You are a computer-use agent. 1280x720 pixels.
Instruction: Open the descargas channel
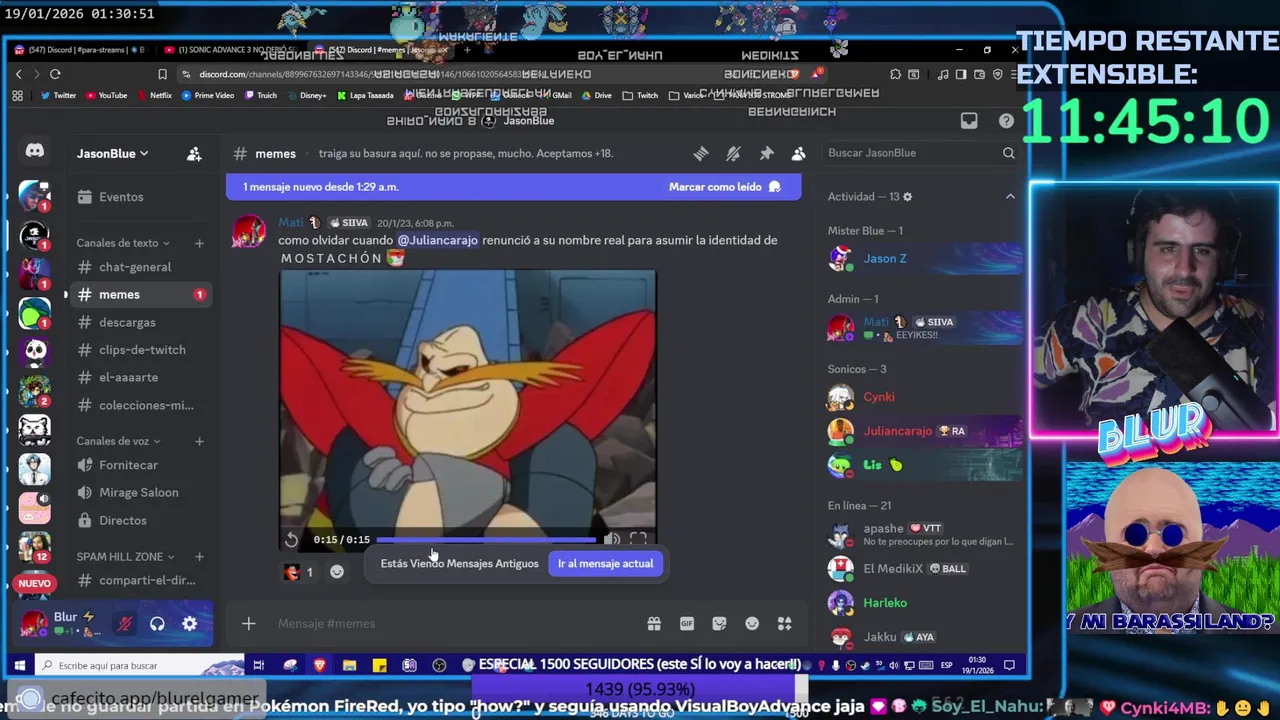[140, 322]
